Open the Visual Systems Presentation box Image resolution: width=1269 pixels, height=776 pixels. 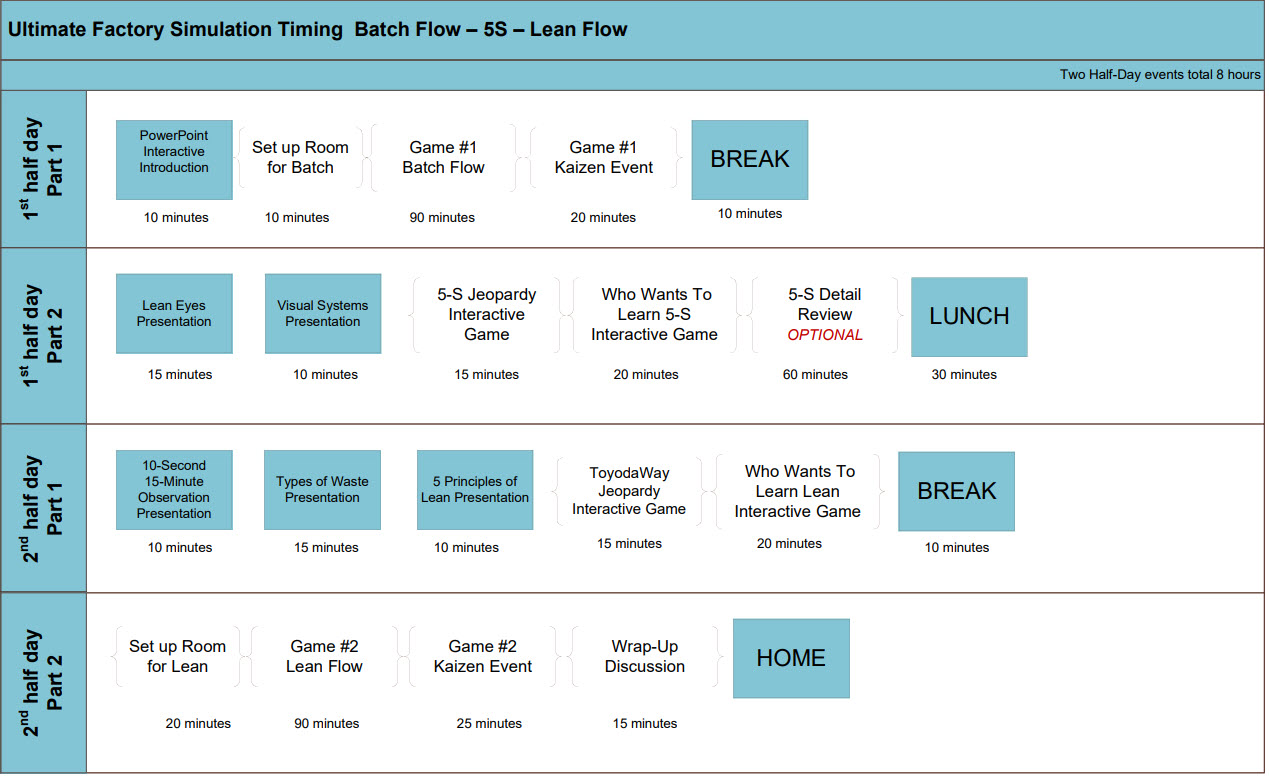pyautogui.click(x=322, y=313)
